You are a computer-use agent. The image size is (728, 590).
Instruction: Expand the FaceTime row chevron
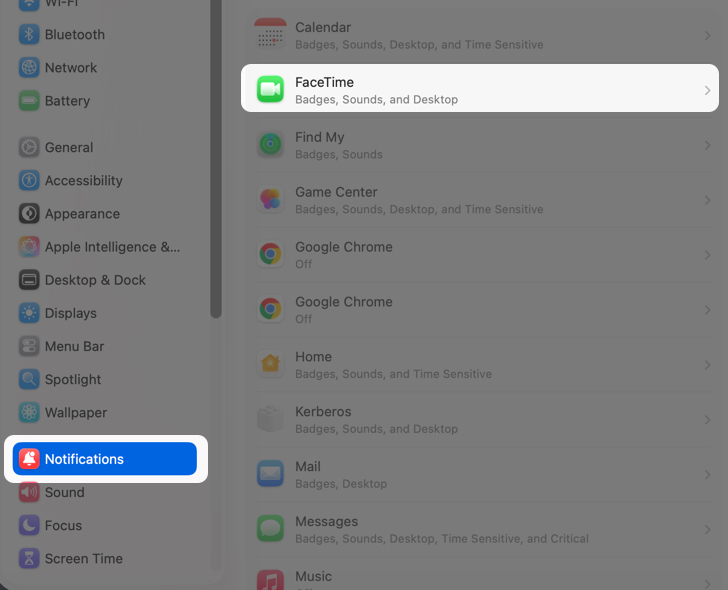pyautogui.click(x=707, y=91)
